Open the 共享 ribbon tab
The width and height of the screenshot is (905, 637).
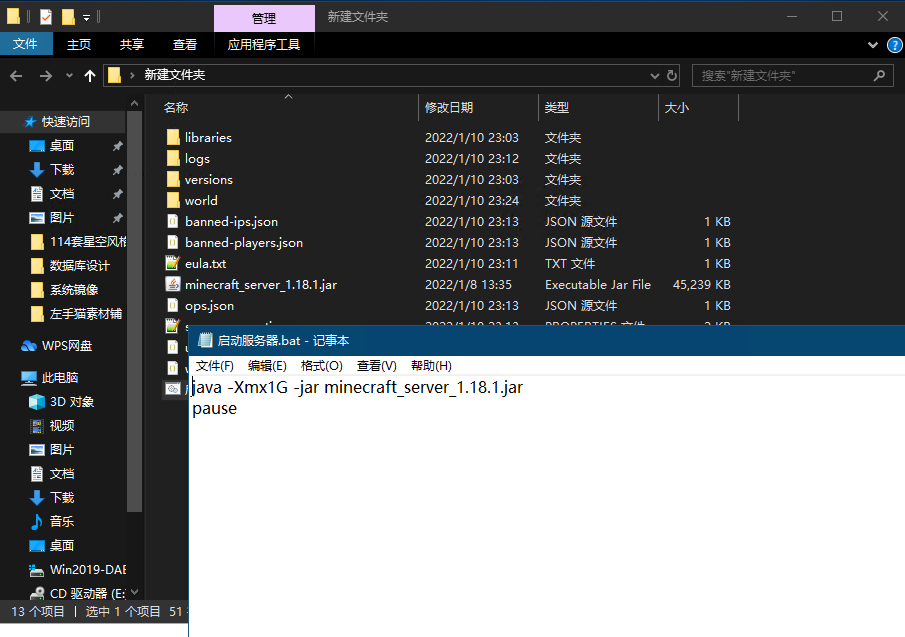[132, 44]
